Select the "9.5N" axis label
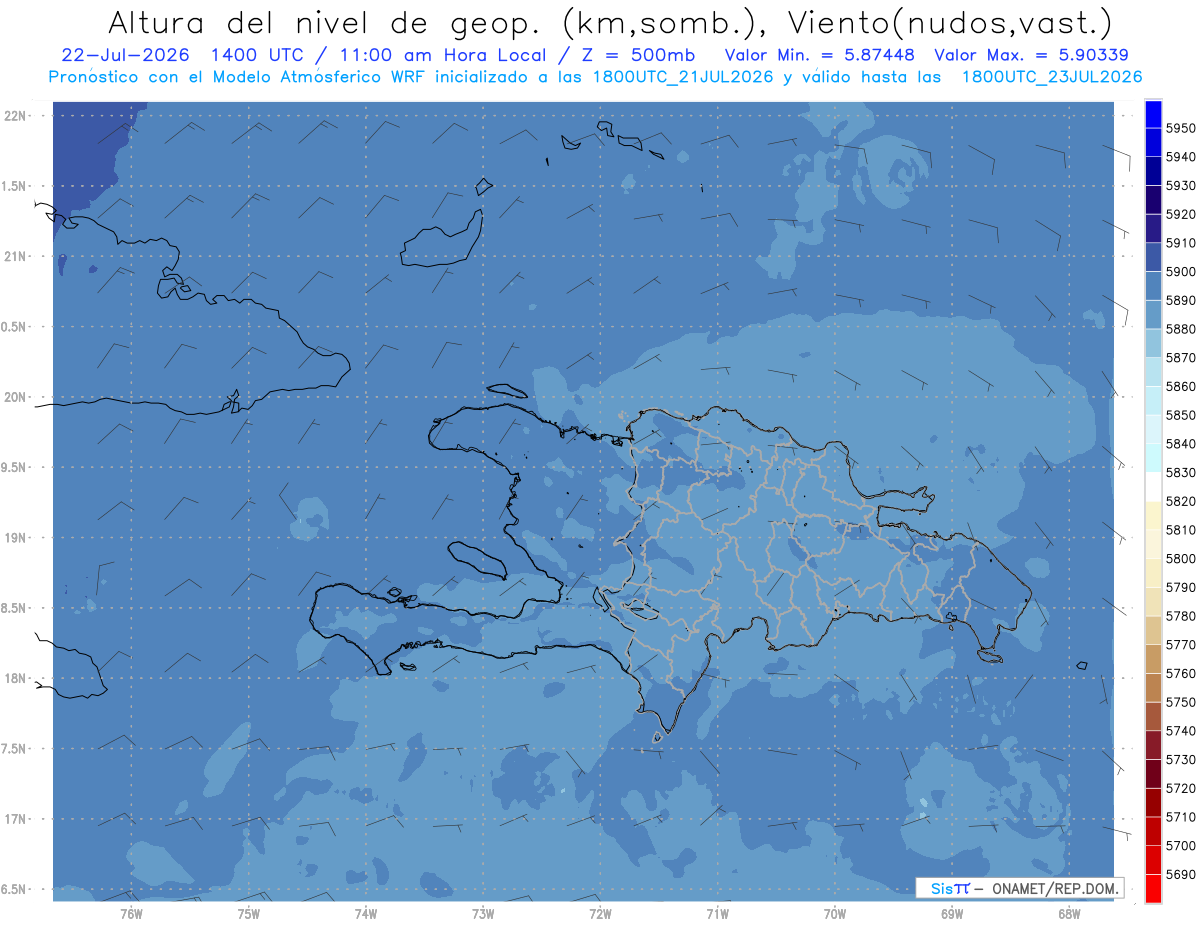The width and height of the screenshot is (1200, 927). pos(15,468)
